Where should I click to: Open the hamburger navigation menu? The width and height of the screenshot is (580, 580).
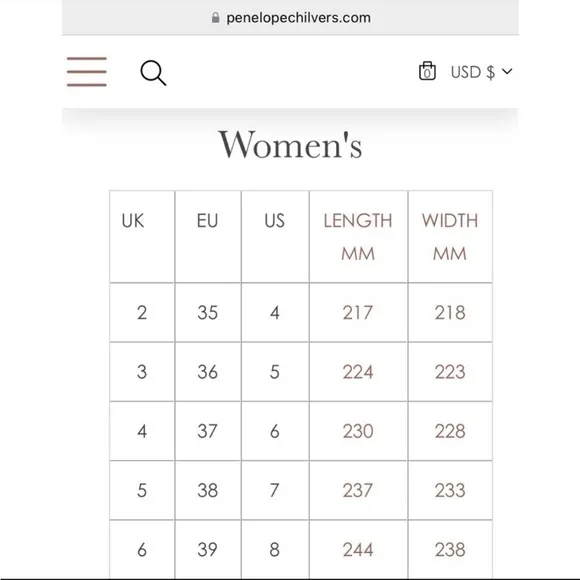[87, 72]
